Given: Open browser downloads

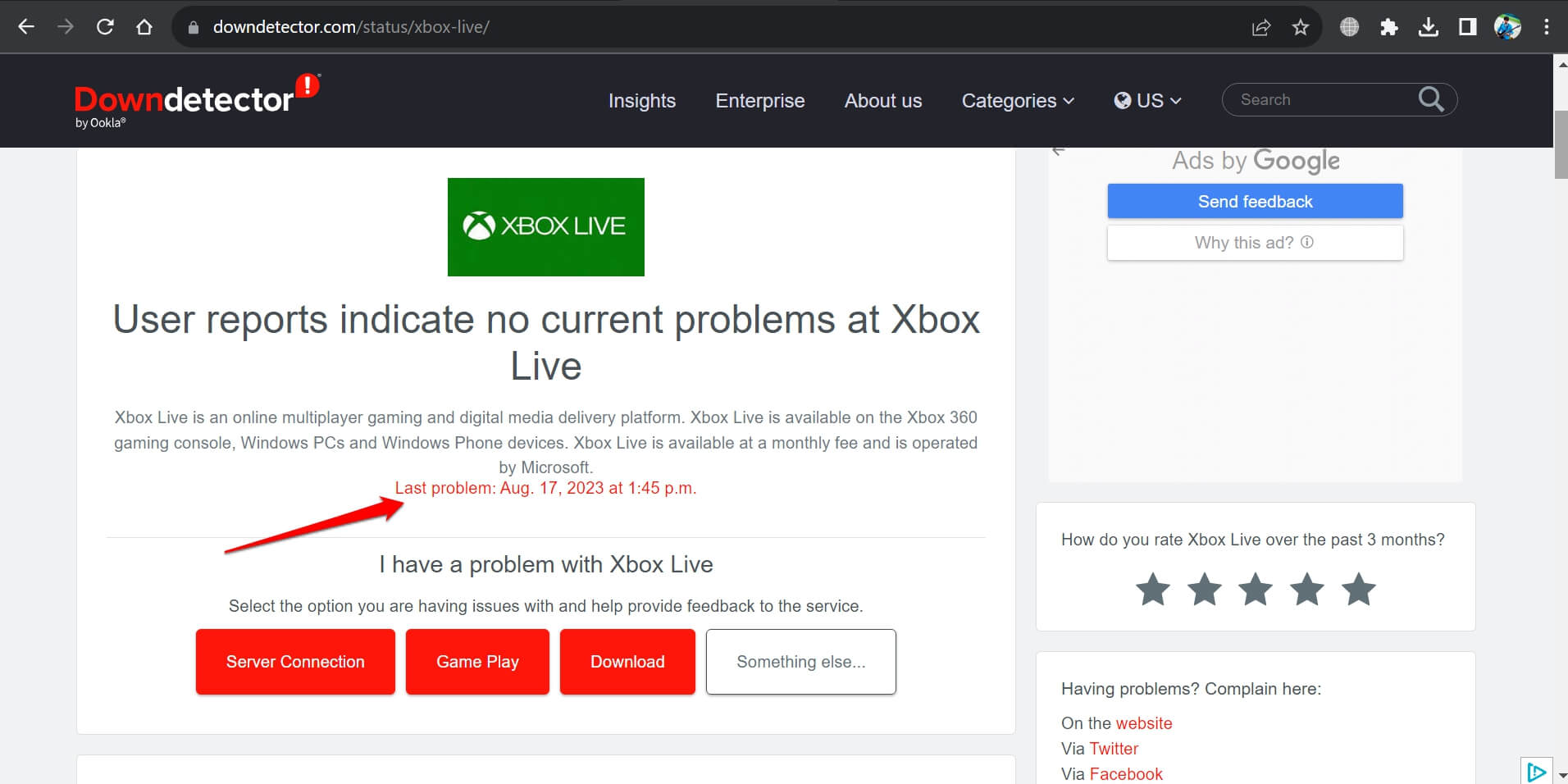Looking at the screenshot, I should pos(1429,27).
